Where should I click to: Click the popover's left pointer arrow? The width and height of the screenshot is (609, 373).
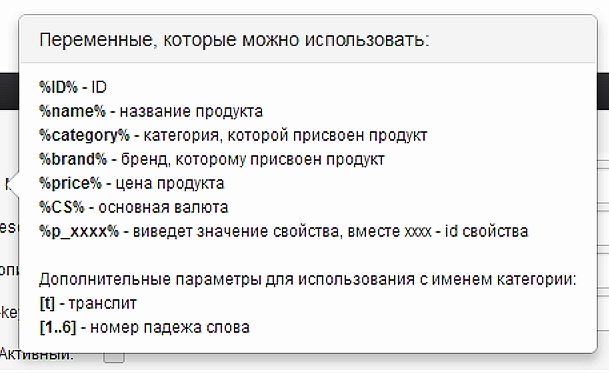pos(14,183)
